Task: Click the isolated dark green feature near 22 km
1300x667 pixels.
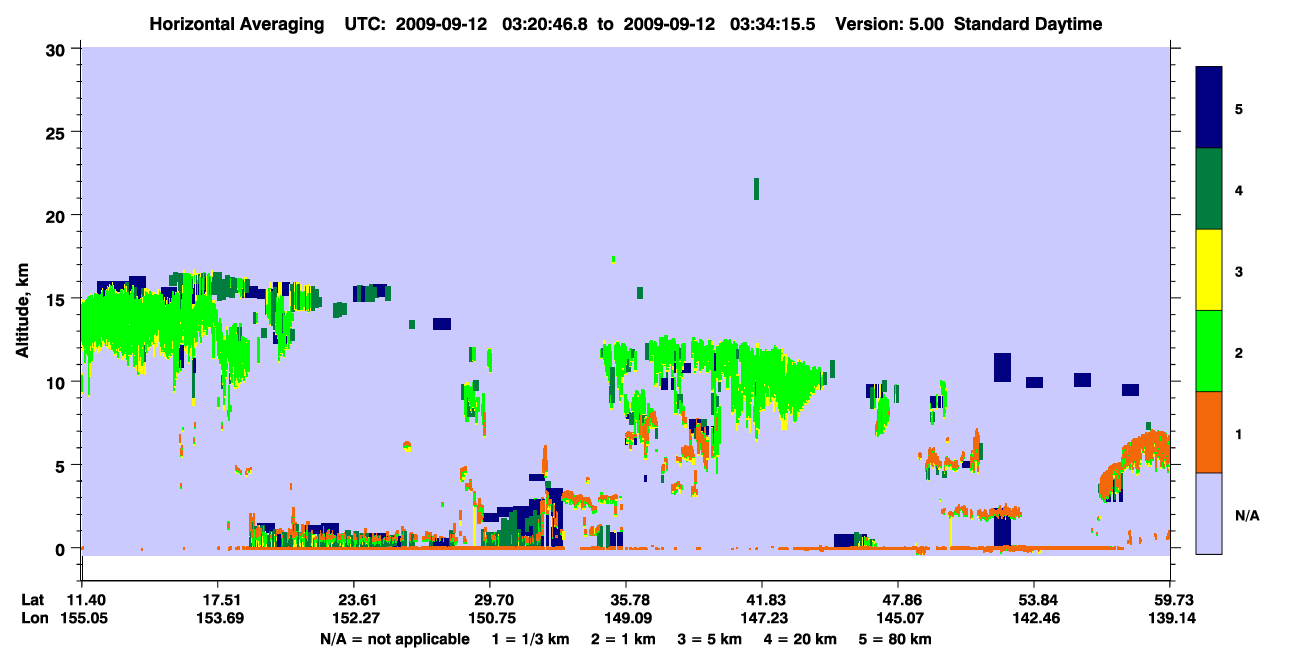Action: point(756,189)
